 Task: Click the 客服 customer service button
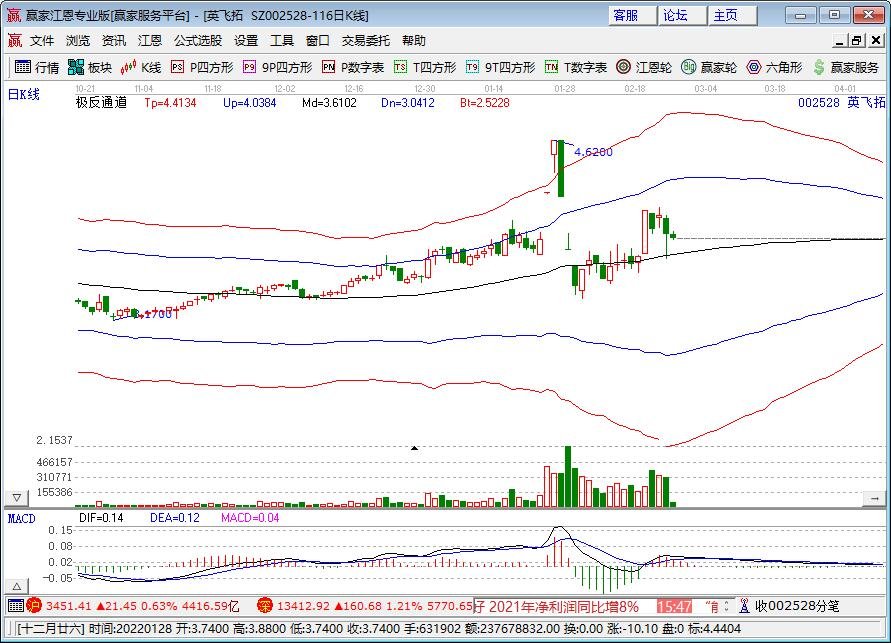coord(632,15)
